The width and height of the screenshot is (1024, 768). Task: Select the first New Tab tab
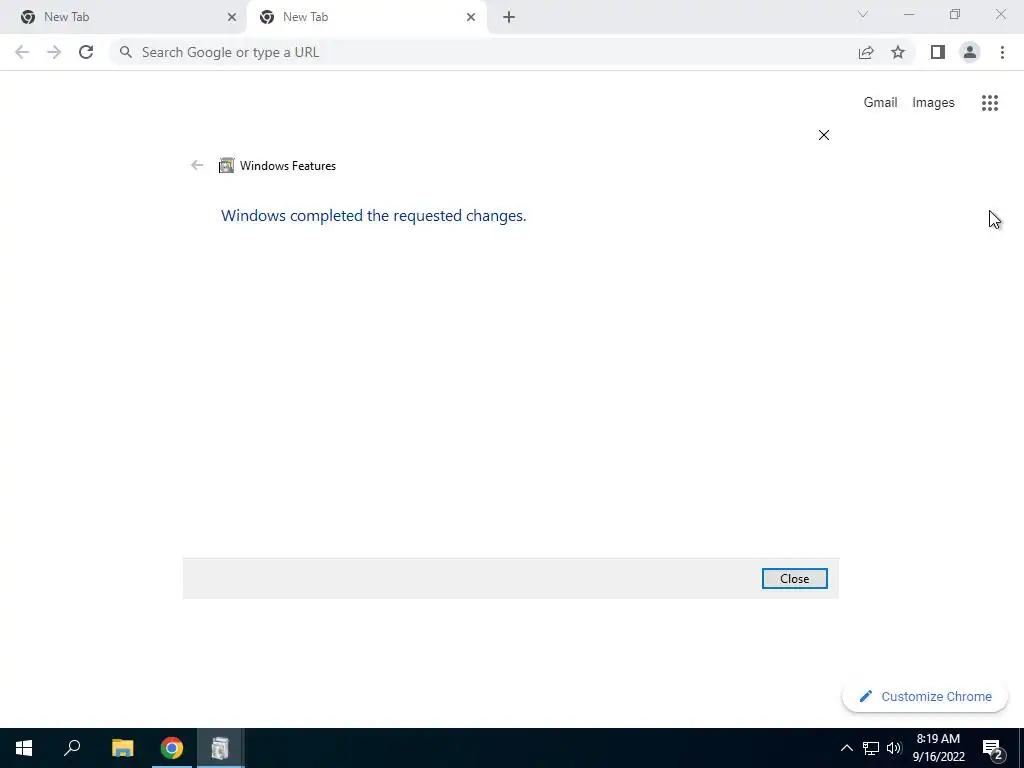124,17
